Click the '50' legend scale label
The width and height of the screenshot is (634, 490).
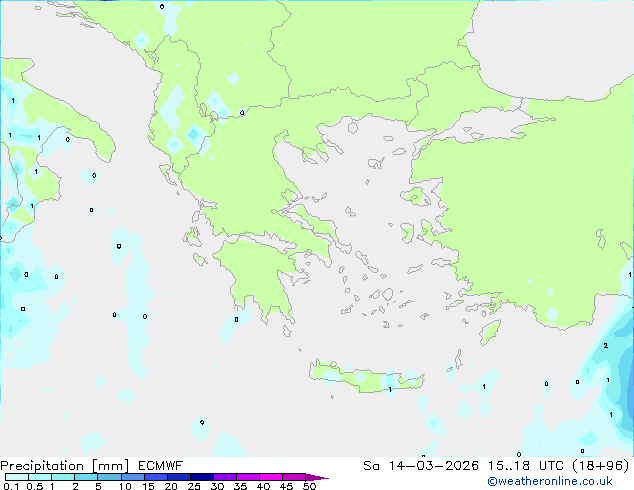[x=309, y=486]
